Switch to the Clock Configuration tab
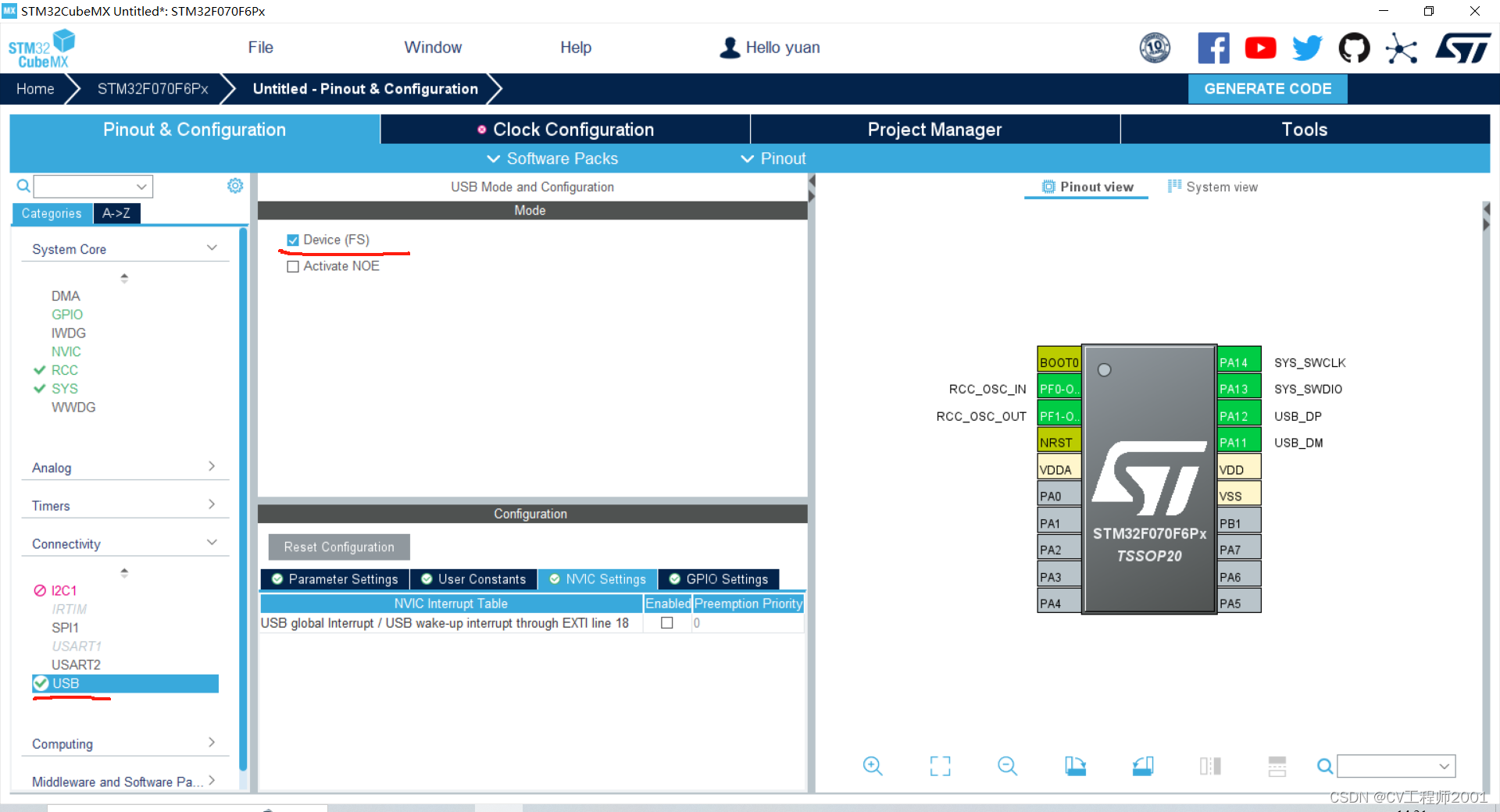Screen dimensions: 1500x812 coord(566,130)
